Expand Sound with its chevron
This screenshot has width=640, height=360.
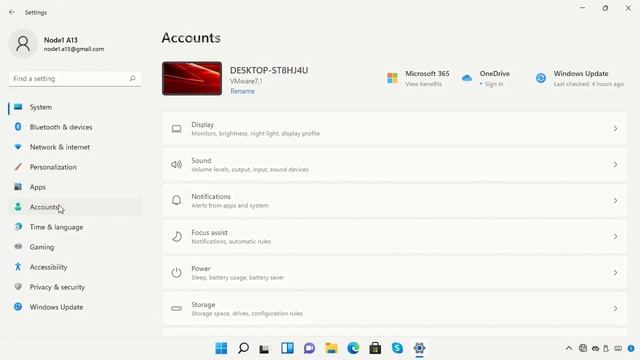[615, 164]
